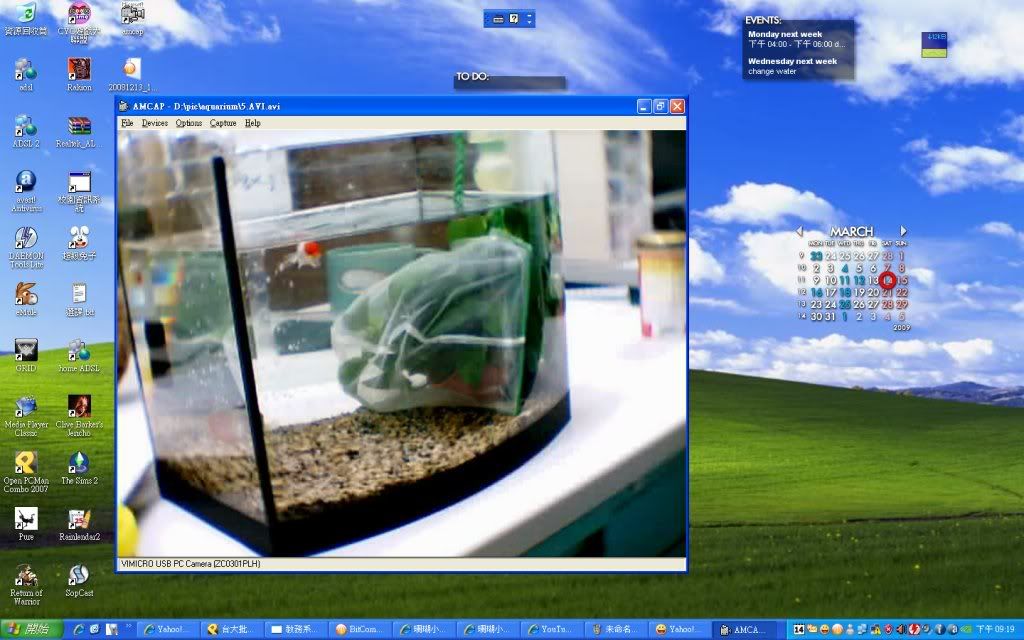The image size is (1024, 640).
Task: Click the TO DO list widget
Action: (x=509, y=78)
